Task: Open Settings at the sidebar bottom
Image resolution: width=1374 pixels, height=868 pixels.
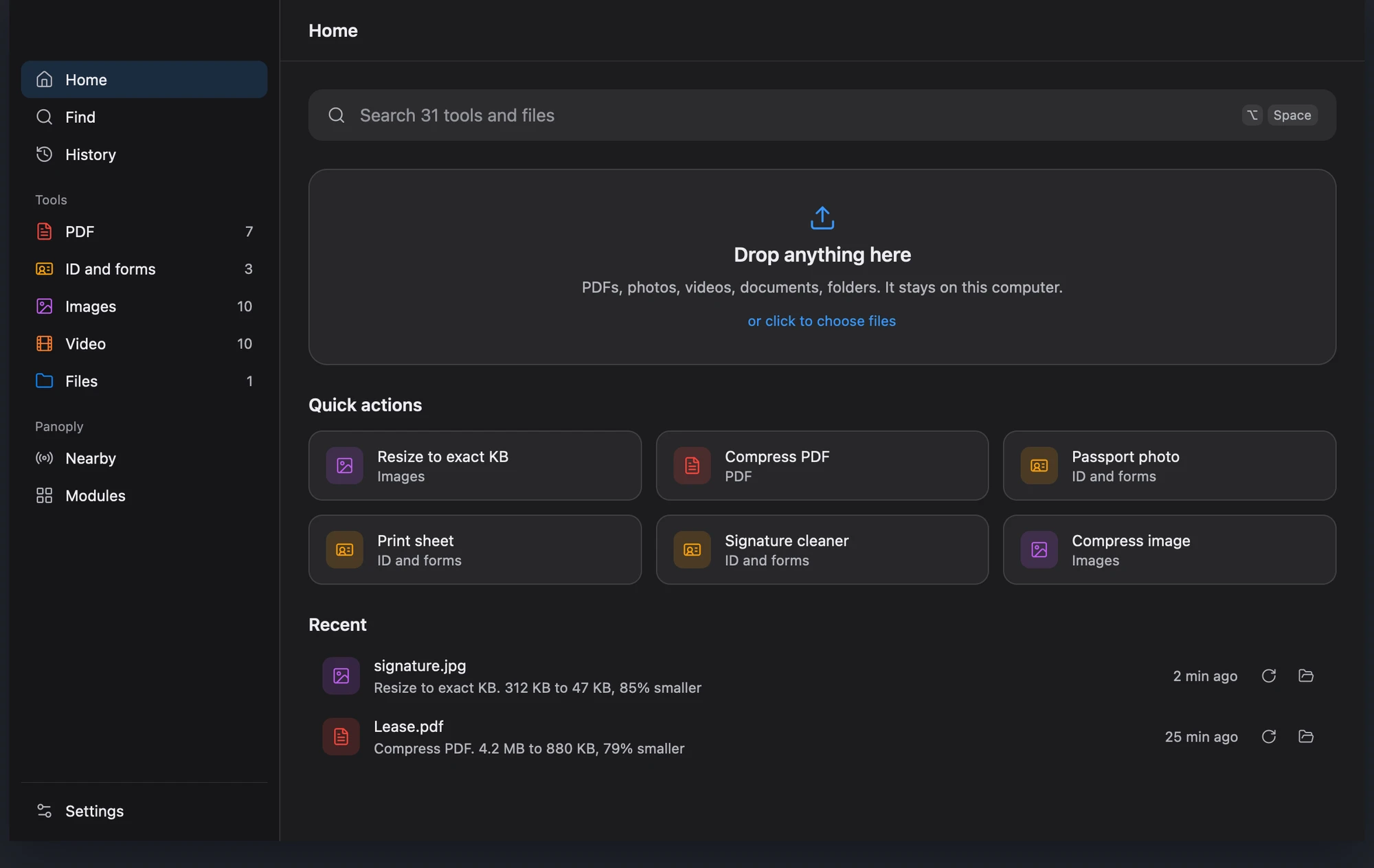Action: click(144, 811)
